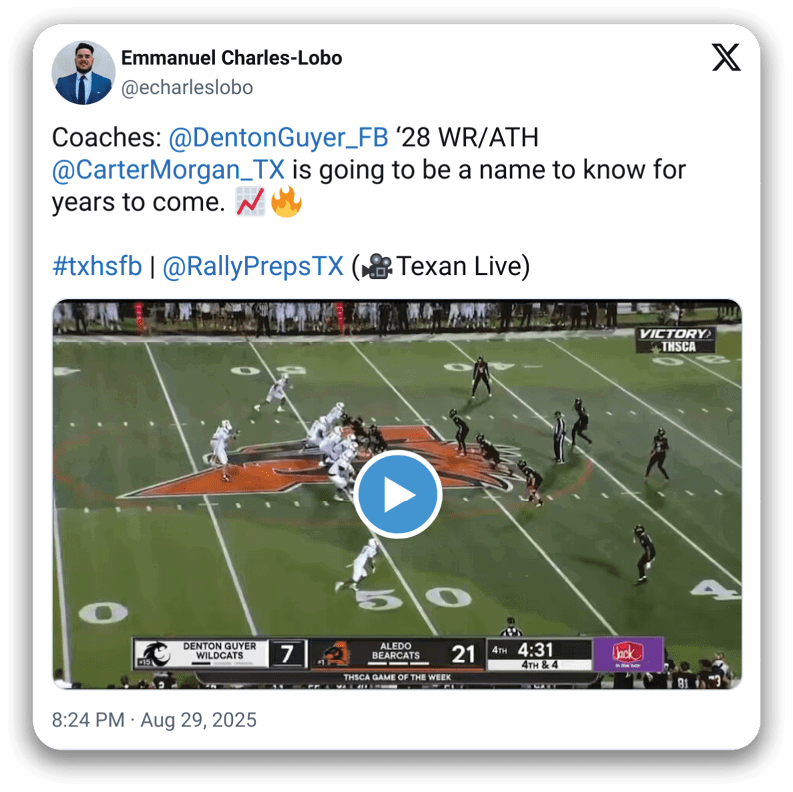Click the fire emoji
Viewport: 793px width, 792px height.
(x=286, y=202)
